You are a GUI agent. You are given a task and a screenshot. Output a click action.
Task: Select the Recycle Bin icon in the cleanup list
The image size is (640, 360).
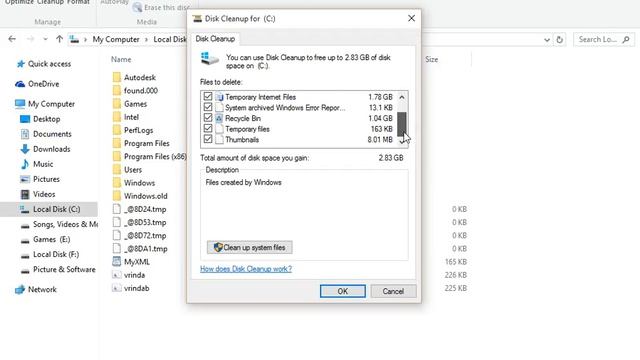(219, 118)
